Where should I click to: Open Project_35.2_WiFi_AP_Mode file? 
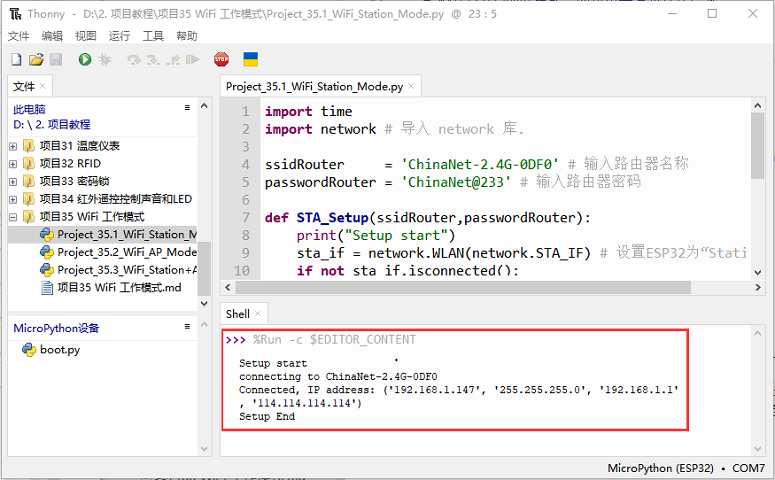click(126, 252)
